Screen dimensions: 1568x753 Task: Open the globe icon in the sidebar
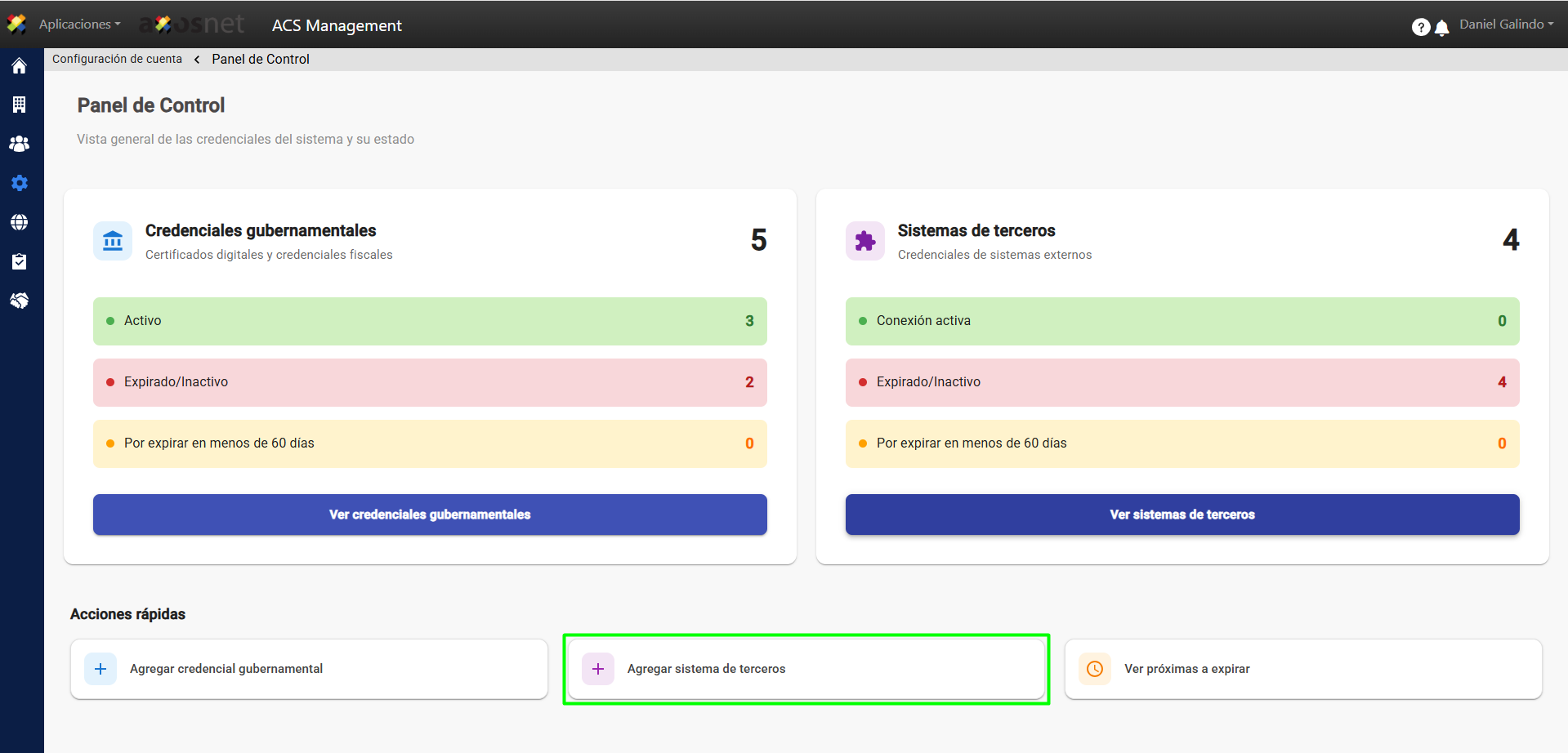coord(19,222)
